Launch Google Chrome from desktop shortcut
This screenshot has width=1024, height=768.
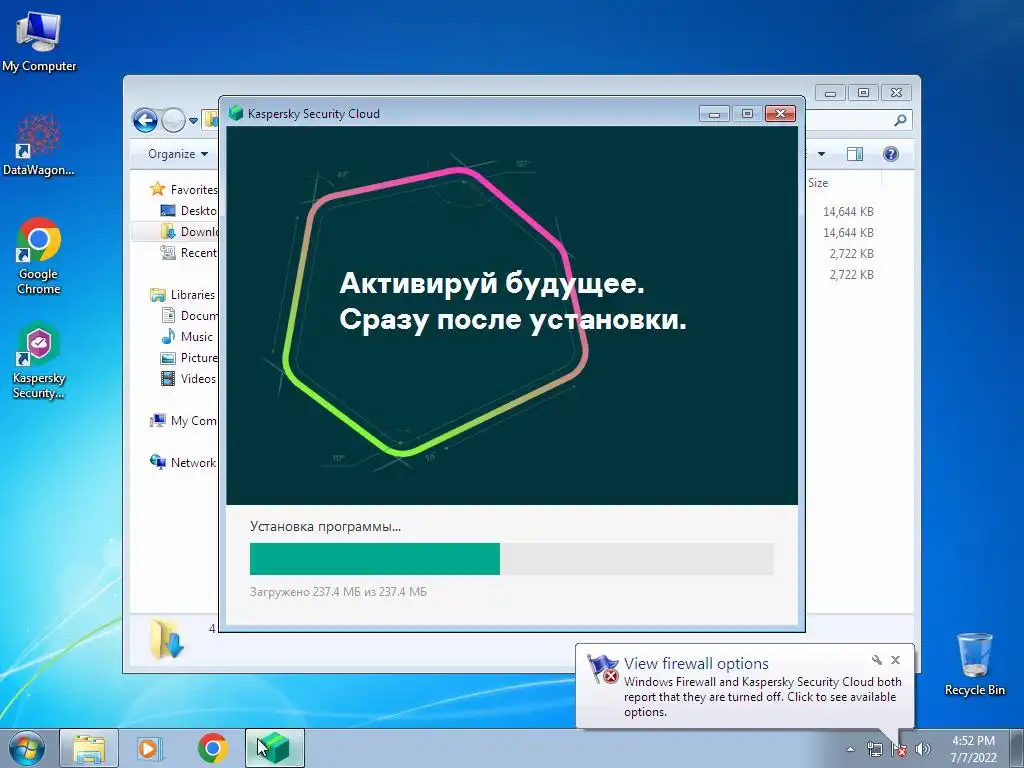[x=39, y=255]
